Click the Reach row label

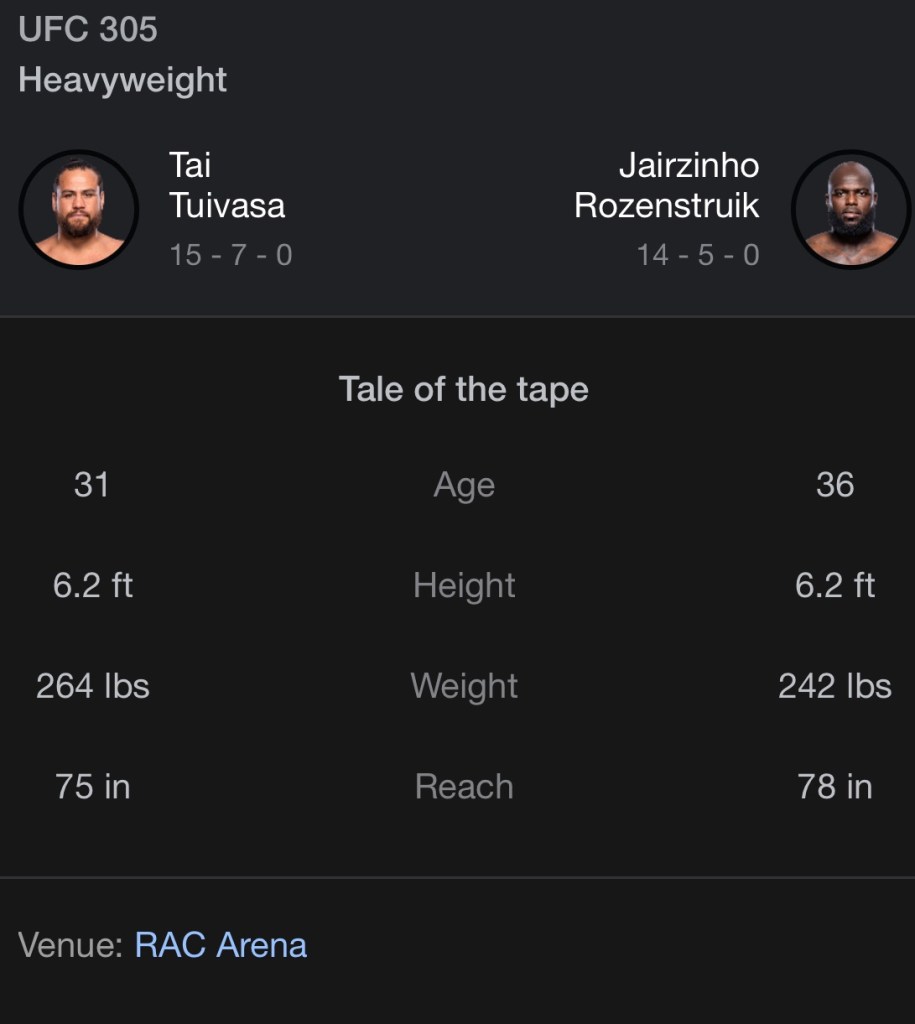[x=464, y=787]
